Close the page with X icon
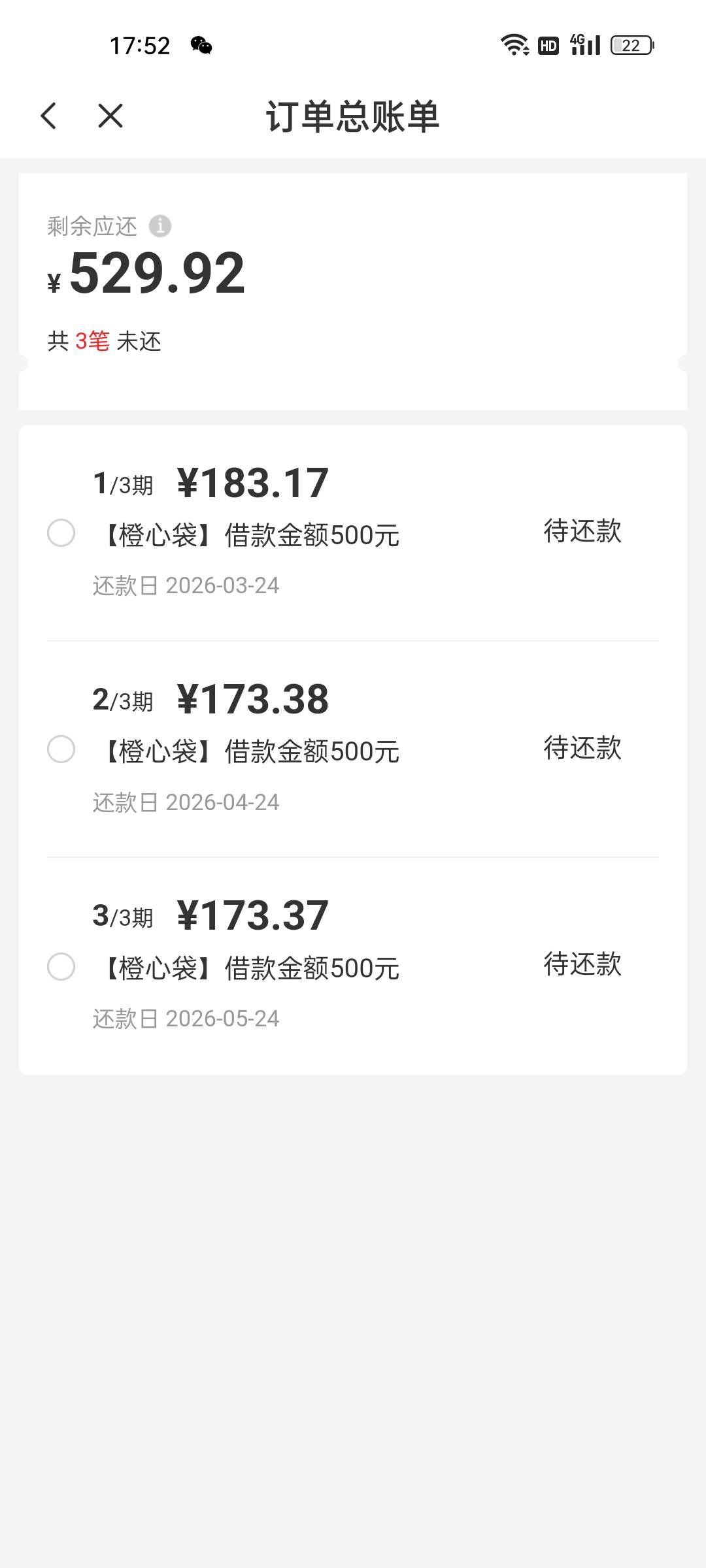The width and height of the screenshot is (706, 1568). pos(110,116)
